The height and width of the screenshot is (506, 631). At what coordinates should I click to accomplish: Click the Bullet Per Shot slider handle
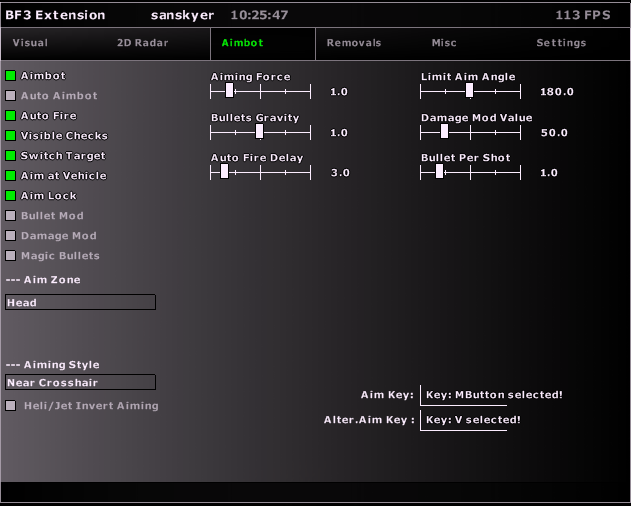coord(439,171)
